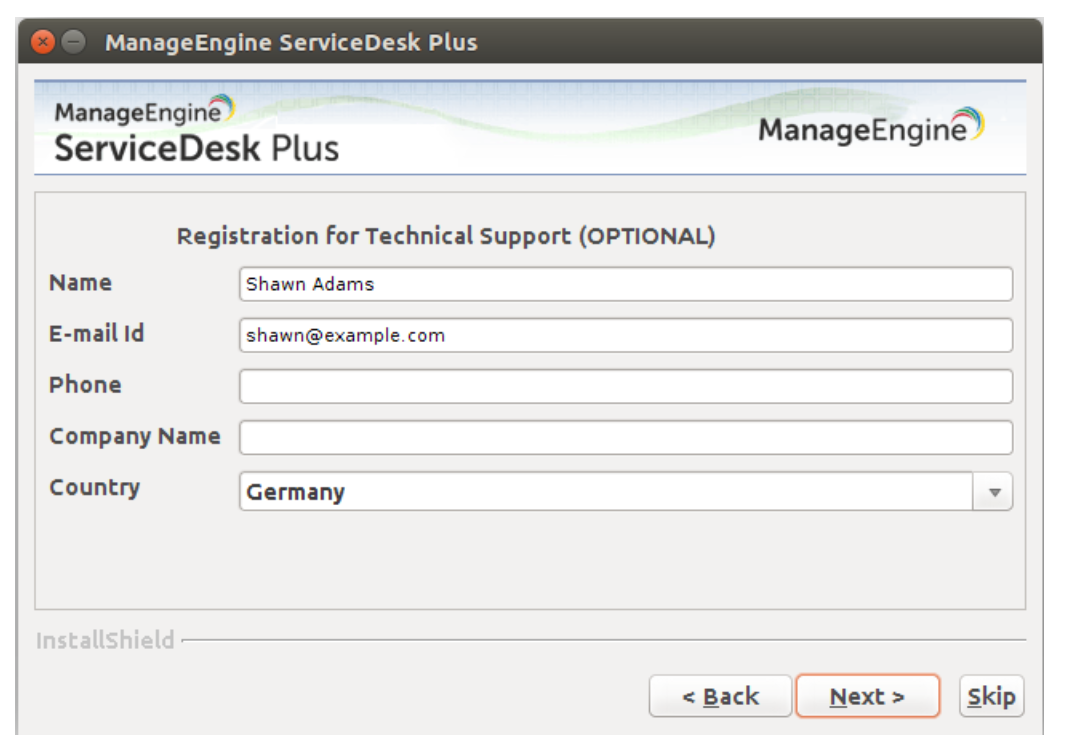Click the Company Name input box
This screenshot has height=756, width=1074.
click(x=625, y=438)
